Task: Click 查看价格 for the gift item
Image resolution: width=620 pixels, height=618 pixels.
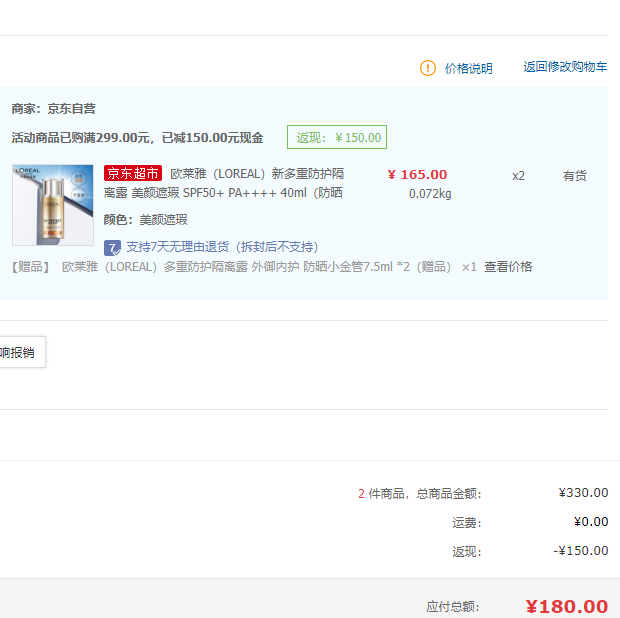Action: pos(508,267)
